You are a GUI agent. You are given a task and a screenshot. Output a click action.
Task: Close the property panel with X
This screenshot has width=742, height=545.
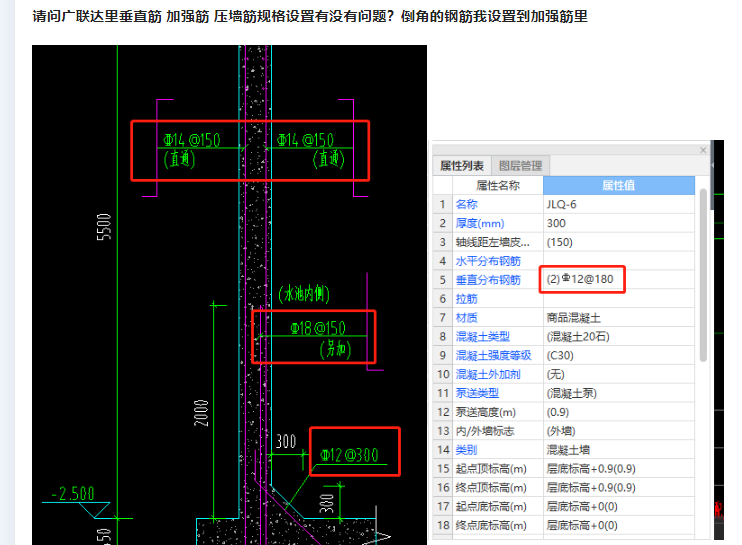(x=703, y=150)
